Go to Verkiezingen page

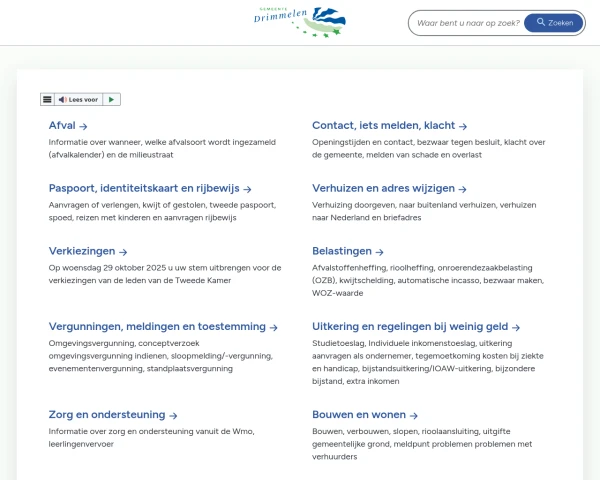82,251
